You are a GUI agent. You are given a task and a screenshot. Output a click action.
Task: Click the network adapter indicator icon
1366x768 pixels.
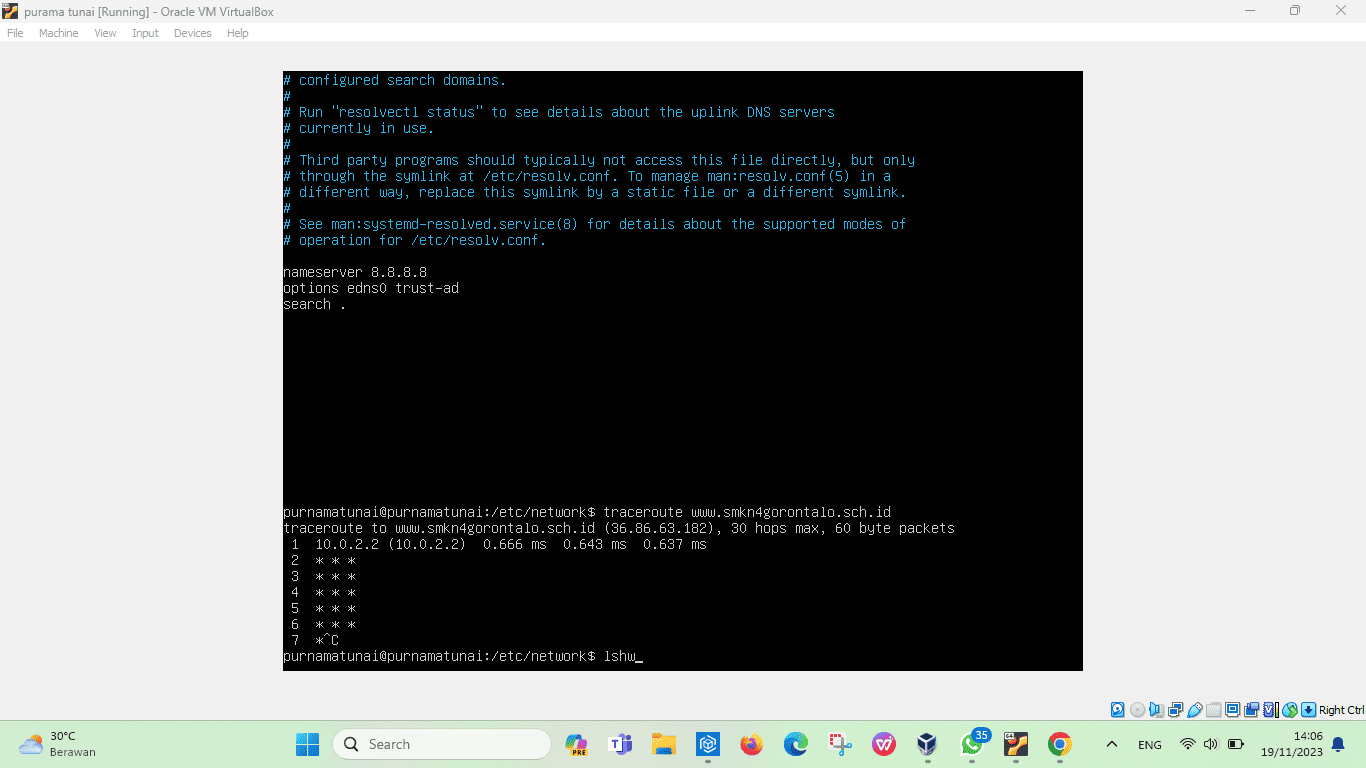(1175, 710)
